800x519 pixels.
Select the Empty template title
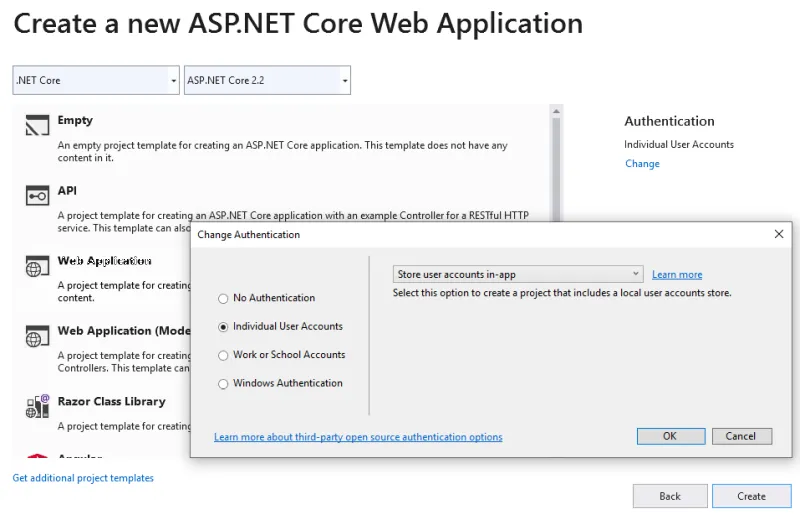click(x=75, y=120)
